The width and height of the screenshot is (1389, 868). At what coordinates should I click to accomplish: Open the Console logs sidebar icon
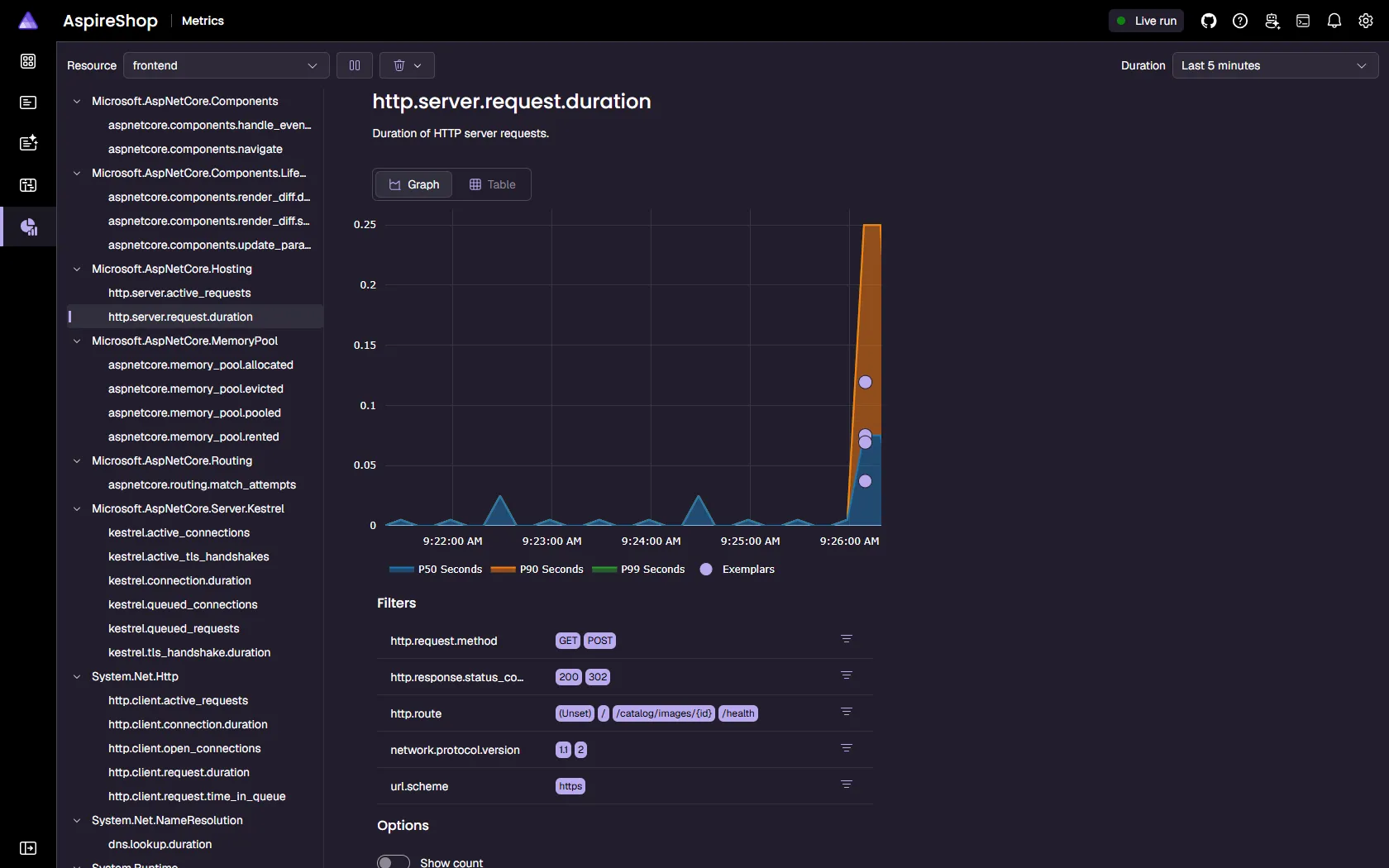tap(28, 103)
